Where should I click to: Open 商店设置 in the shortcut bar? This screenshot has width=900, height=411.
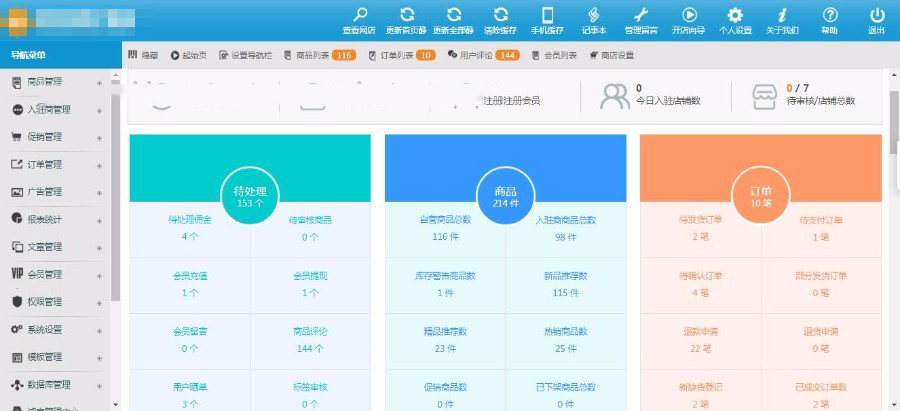pos(611,56)
